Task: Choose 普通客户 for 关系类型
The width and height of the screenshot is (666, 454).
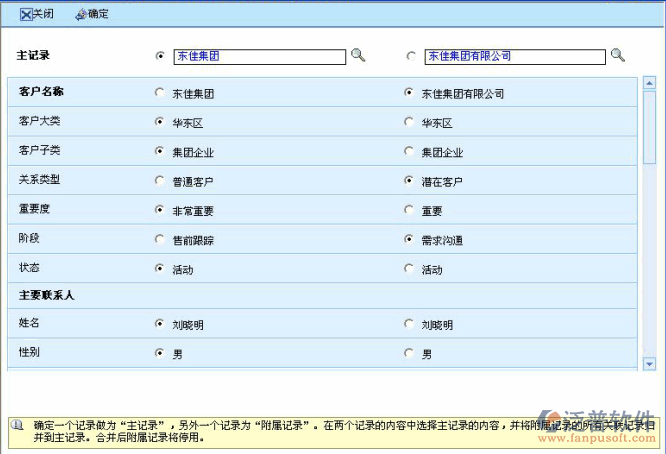Action: point(160,180)
